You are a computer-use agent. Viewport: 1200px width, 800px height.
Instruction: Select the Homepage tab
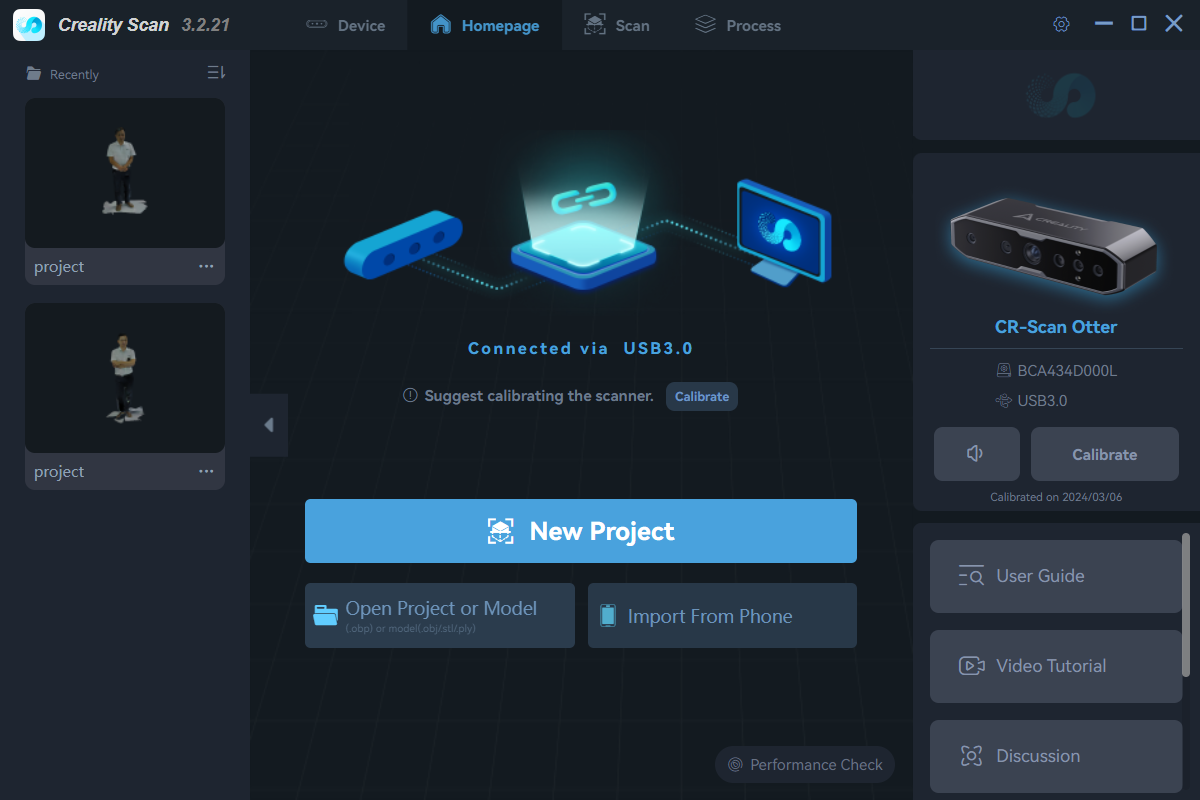(484, 25)
